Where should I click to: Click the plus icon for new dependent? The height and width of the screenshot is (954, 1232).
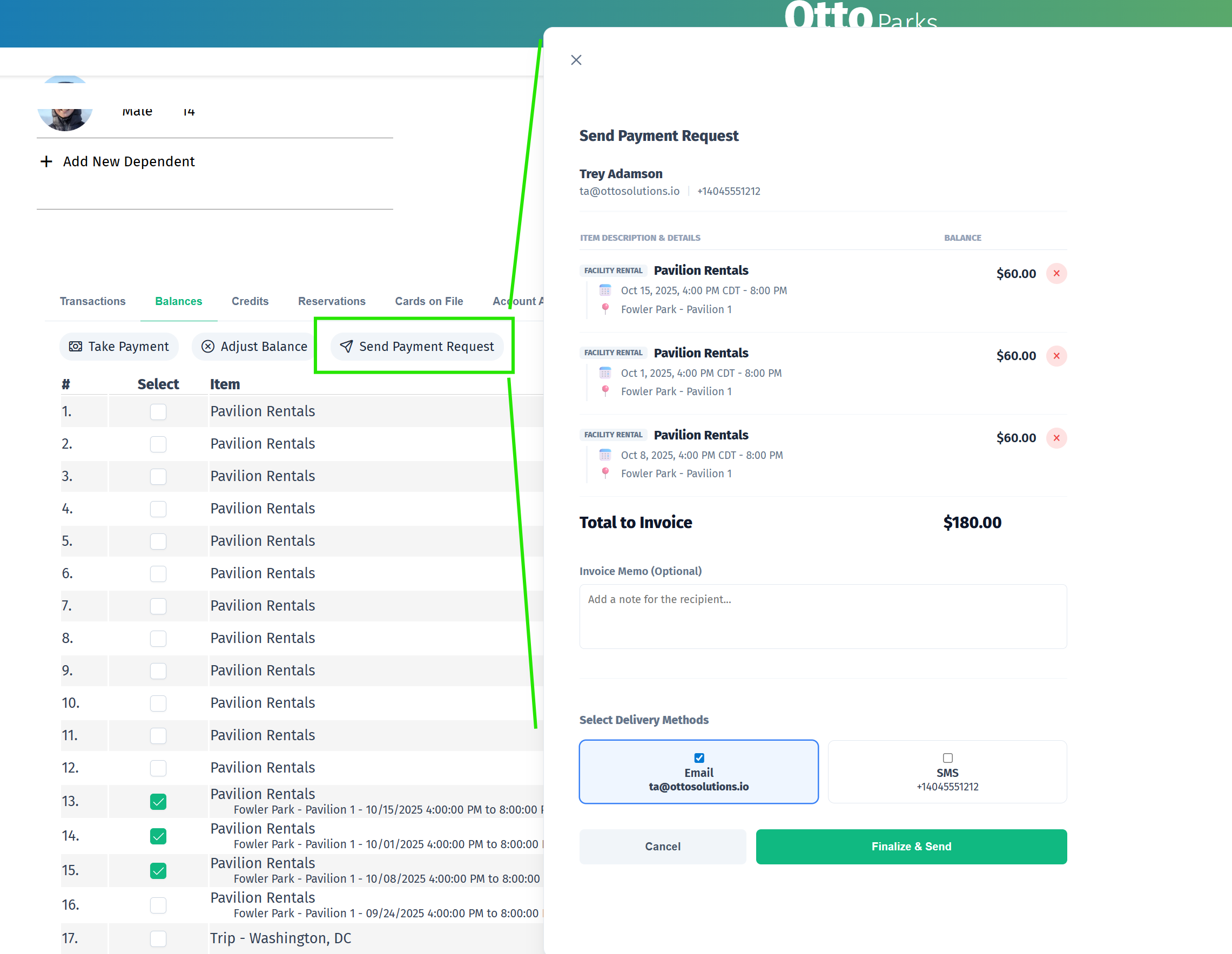(46, 162)
